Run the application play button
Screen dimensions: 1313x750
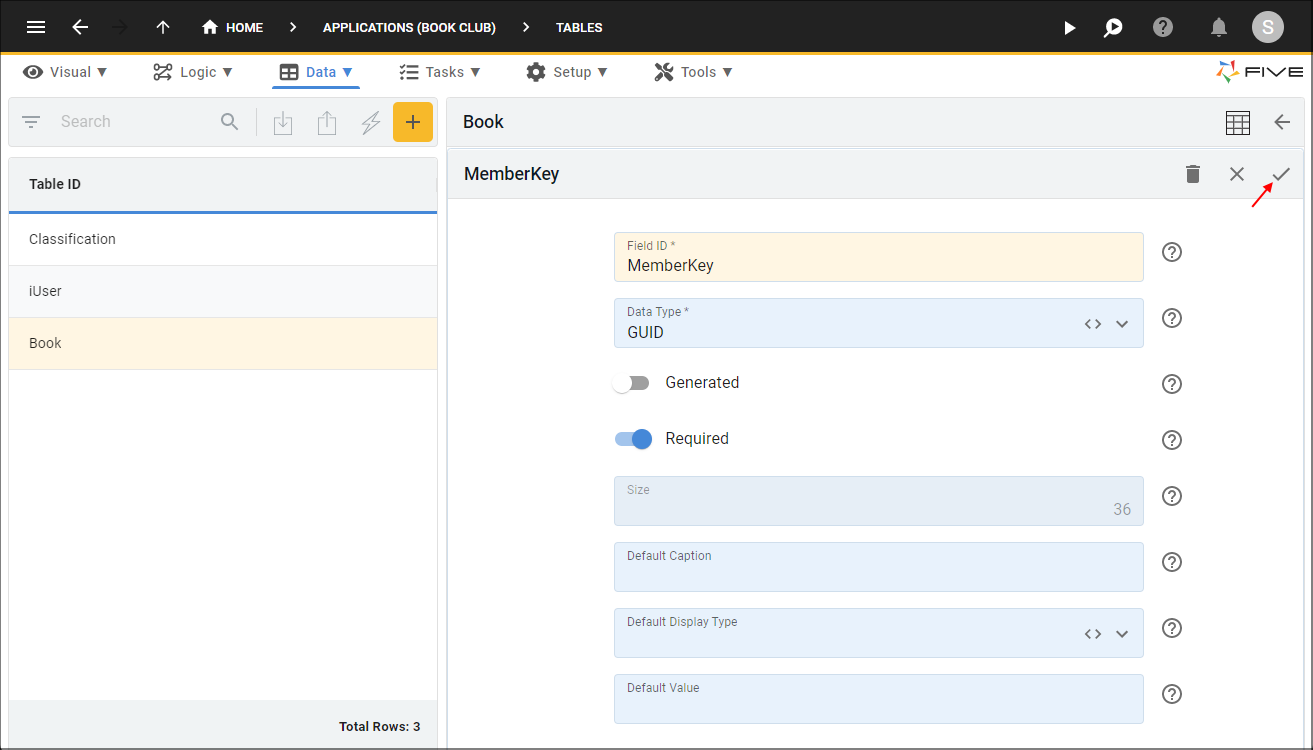coord(1069,28)
